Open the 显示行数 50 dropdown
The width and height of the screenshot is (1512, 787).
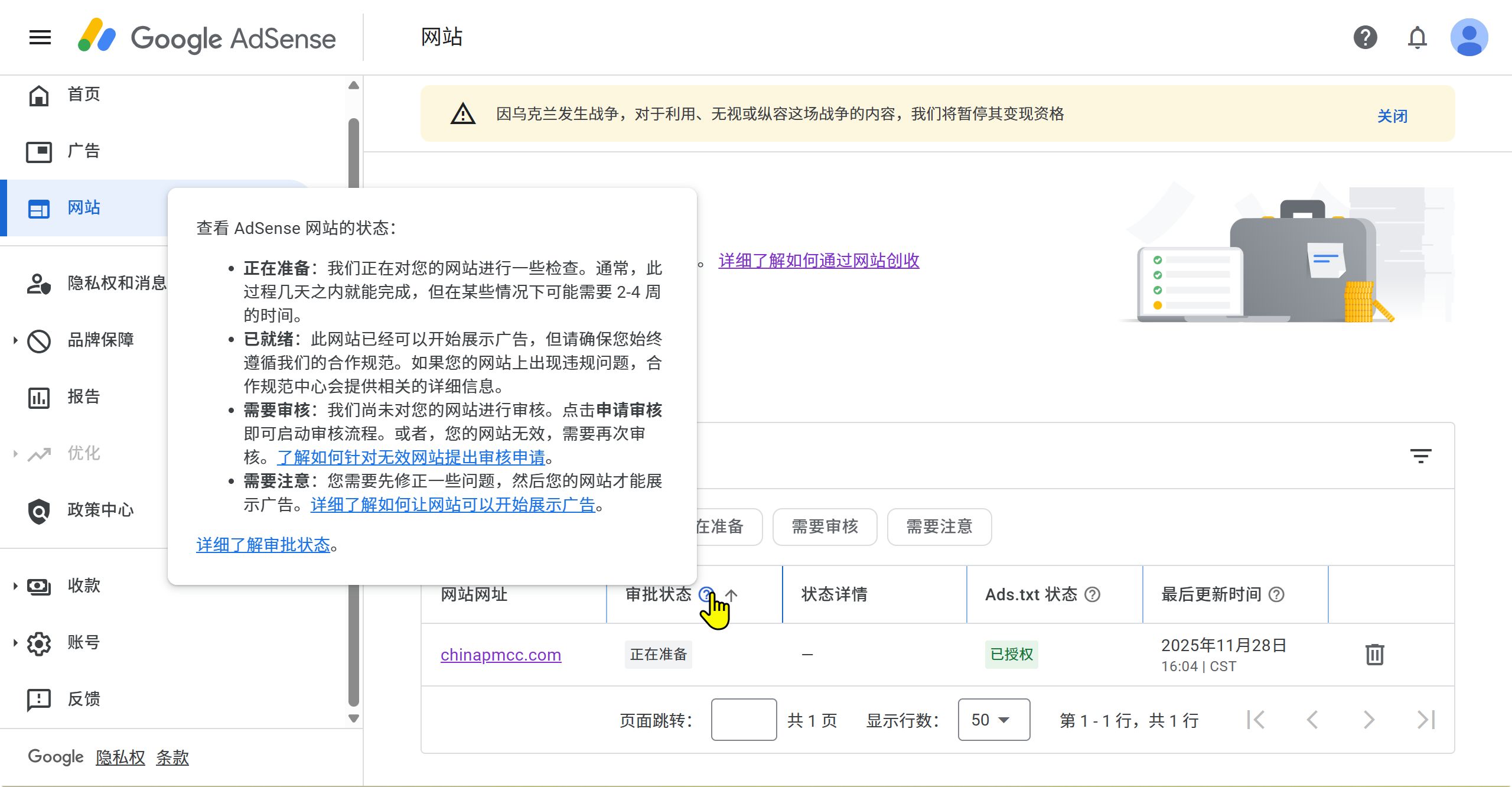[x=993, y=720]
